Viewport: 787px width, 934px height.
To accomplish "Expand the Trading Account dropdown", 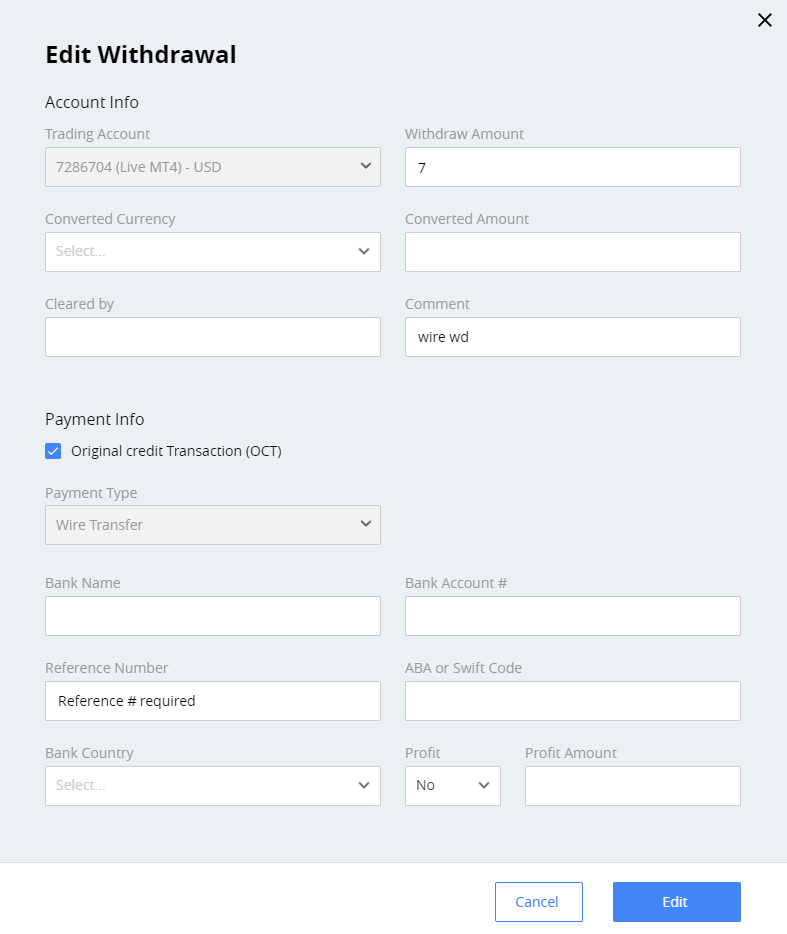I will pyautogui.click(x=212, y=167).
